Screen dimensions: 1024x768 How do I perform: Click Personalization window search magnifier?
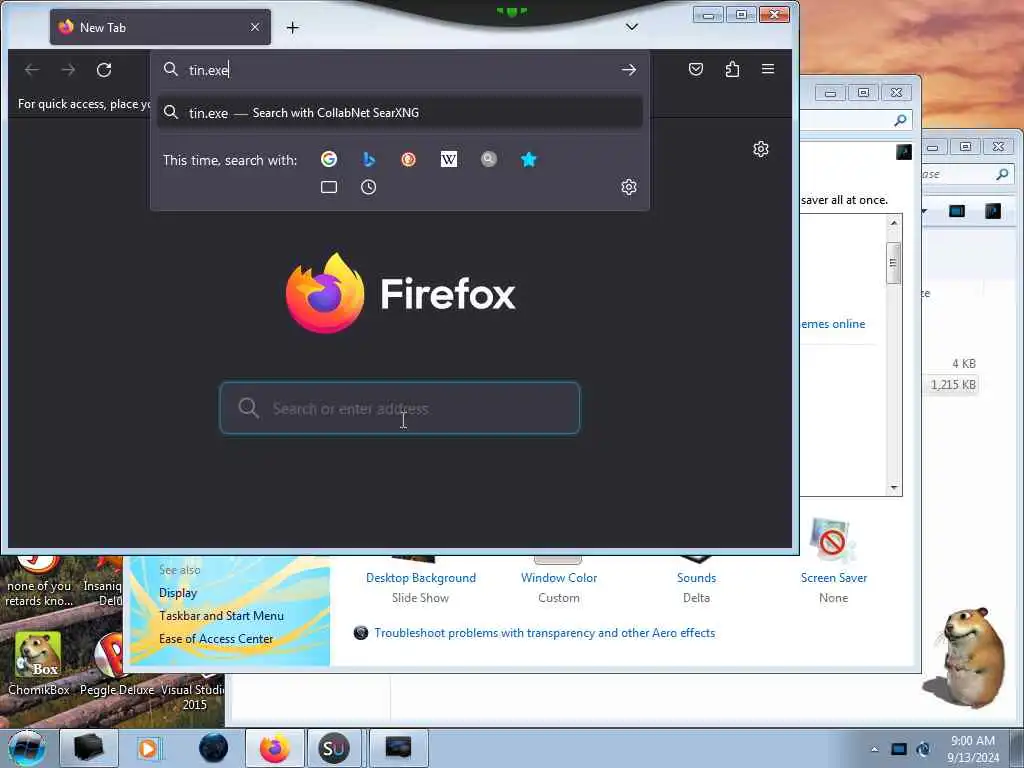[x=900, y=120]
